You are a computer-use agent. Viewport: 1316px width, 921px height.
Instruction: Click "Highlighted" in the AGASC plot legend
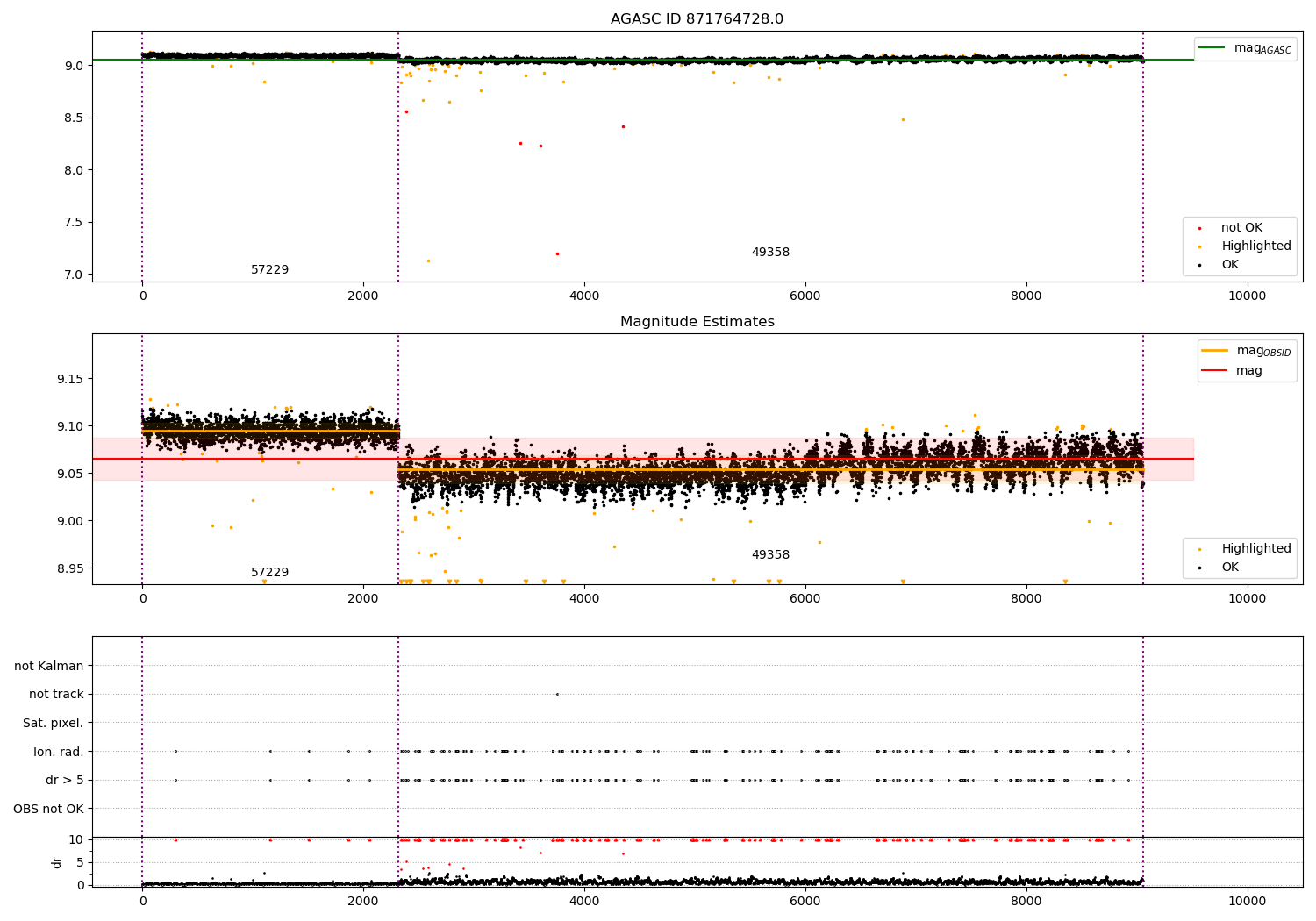point(1256,246)
